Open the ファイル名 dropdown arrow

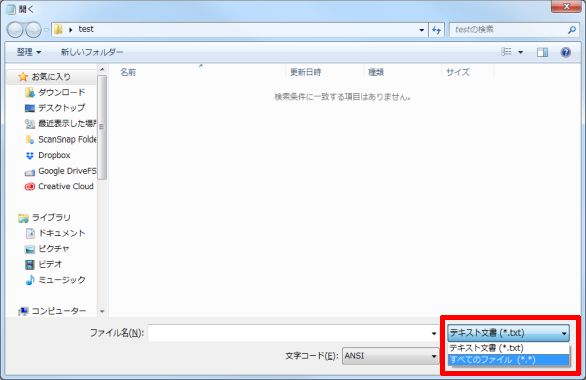[434, 333]
